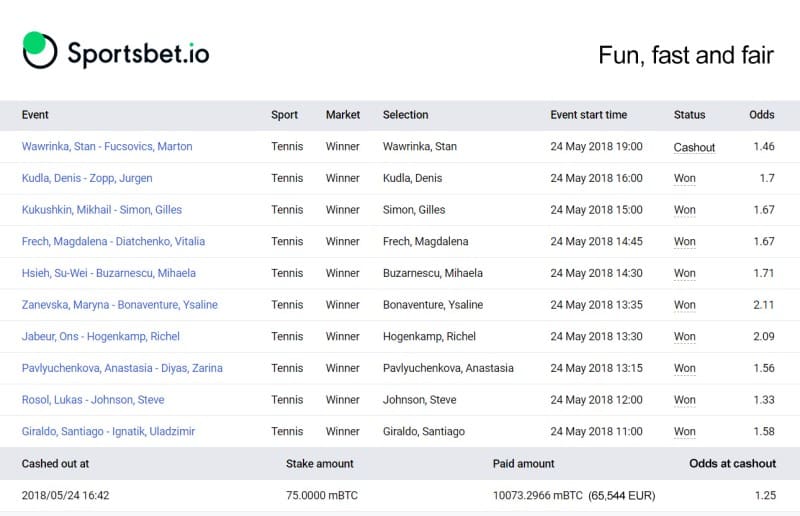Image resolution: width=800 pixels, height=516 pixels.
Task: Click the 1.46 odds value
Action: pos(764,146)
